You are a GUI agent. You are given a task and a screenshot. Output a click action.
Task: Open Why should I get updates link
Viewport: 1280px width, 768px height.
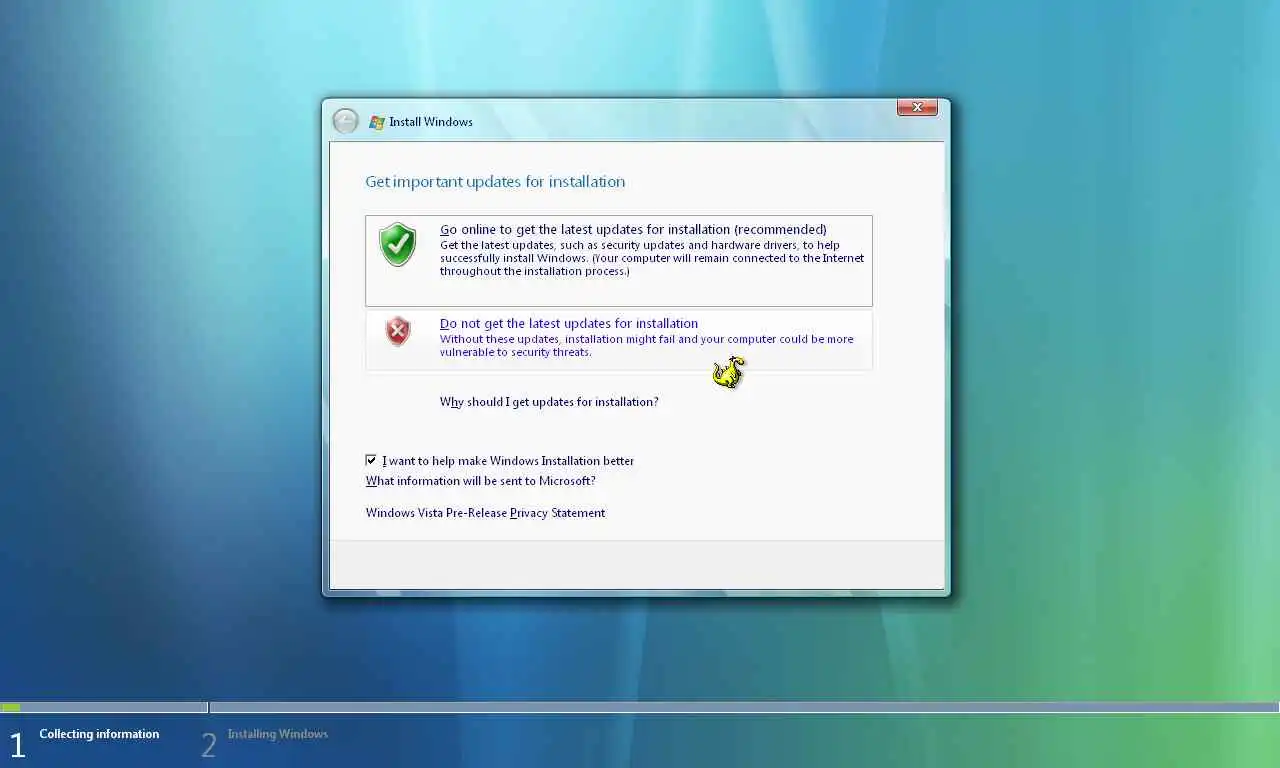click(x=549, y=402)
